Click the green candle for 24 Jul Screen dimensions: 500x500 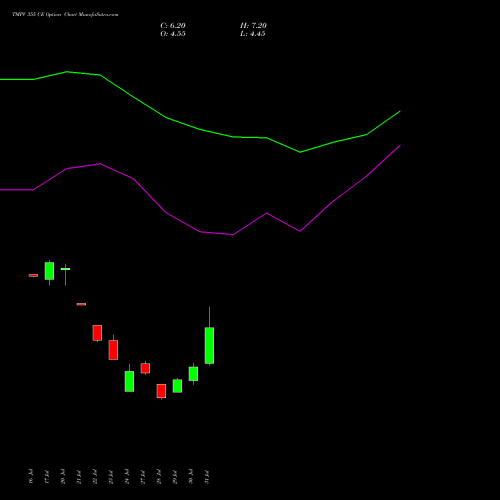(129, 381)
